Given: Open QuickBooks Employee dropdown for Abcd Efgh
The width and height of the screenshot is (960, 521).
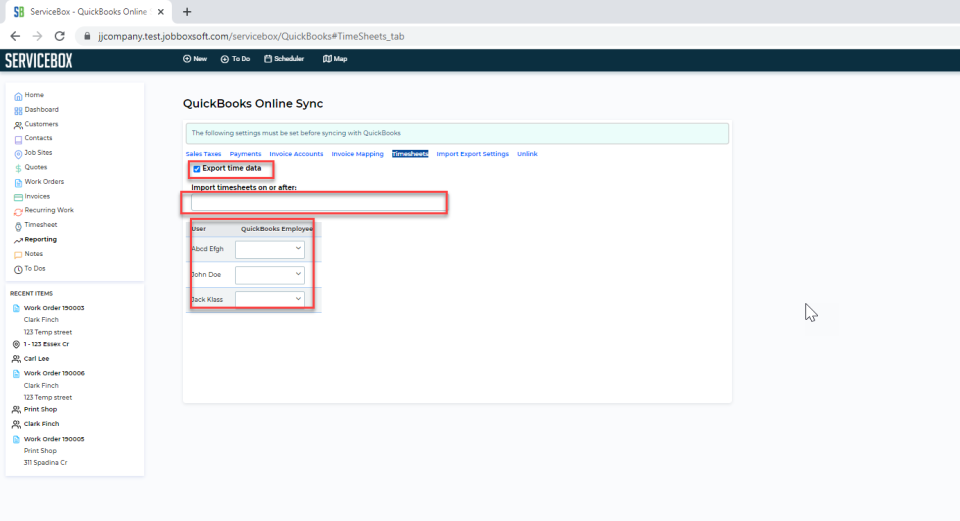Looking at the screenshot, I should tap(269, 249).
